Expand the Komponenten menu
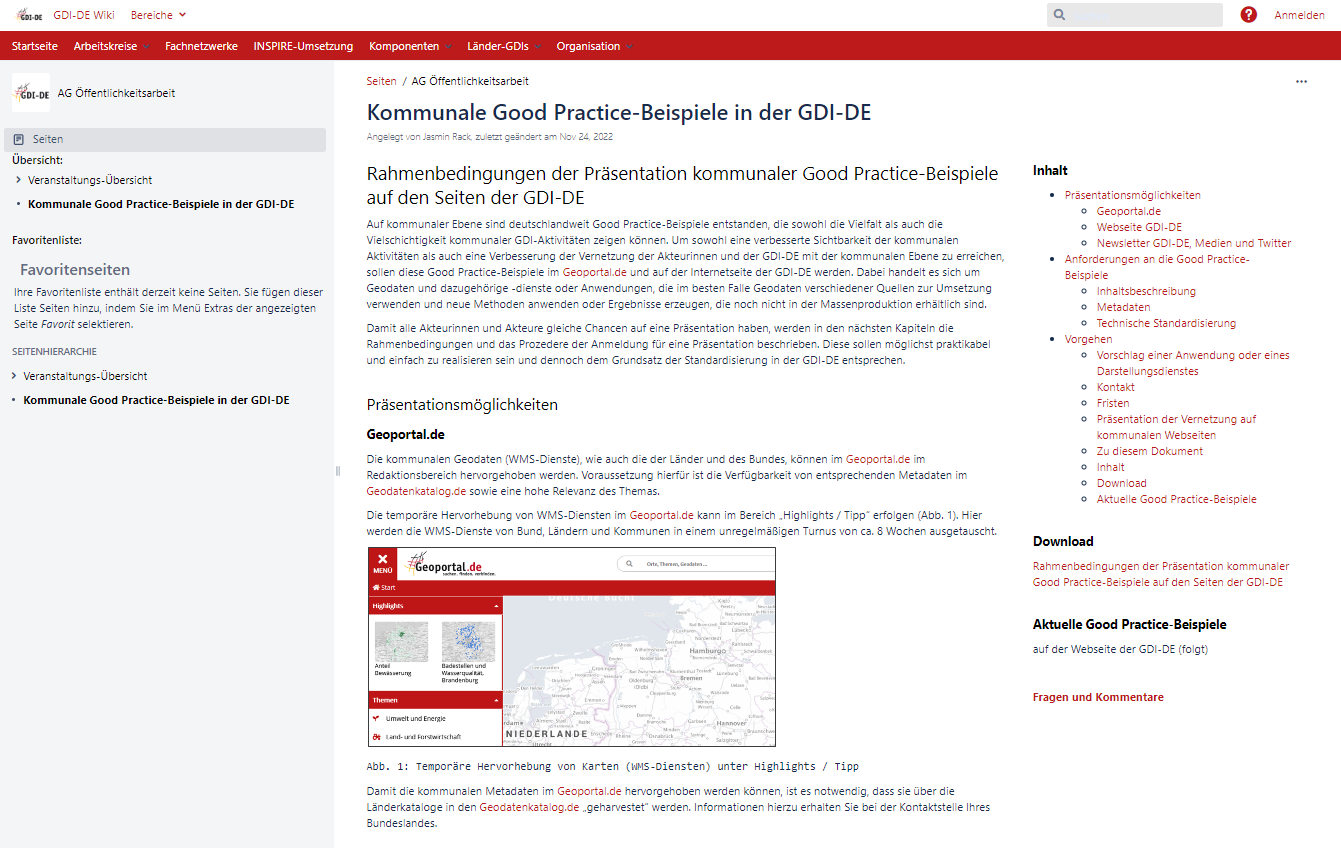This screenshot has width=1341, height=848. click(409, 46)
